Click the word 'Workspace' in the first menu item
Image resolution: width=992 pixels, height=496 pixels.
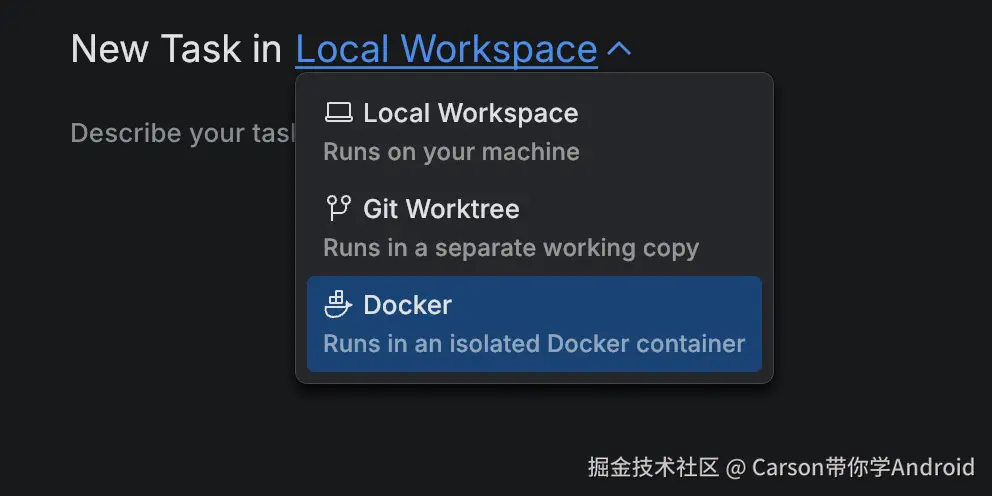[508, 113]
